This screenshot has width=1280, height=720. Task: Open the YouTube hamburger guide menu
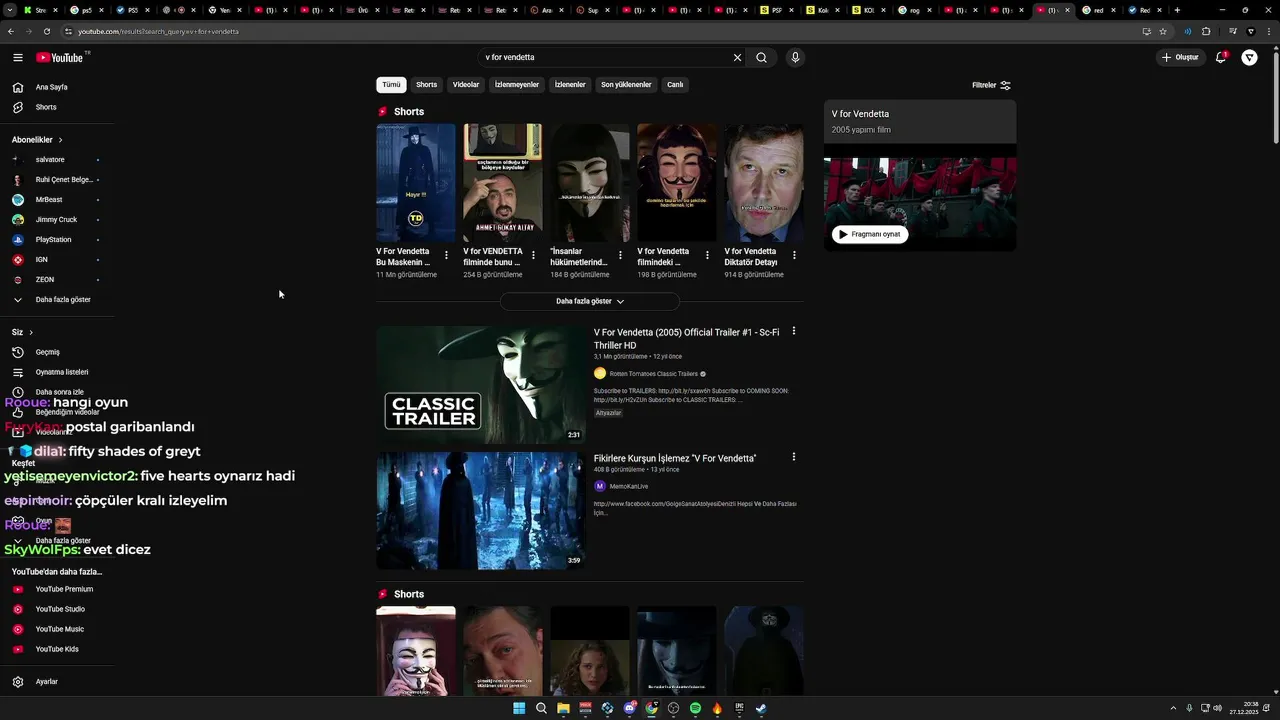coord(18,57)
